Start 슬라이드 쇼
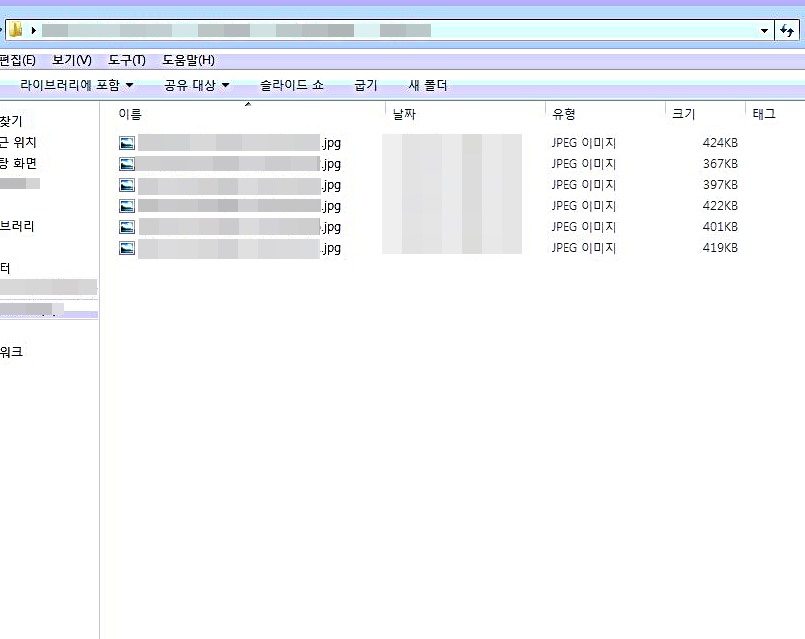 point(292,85)
